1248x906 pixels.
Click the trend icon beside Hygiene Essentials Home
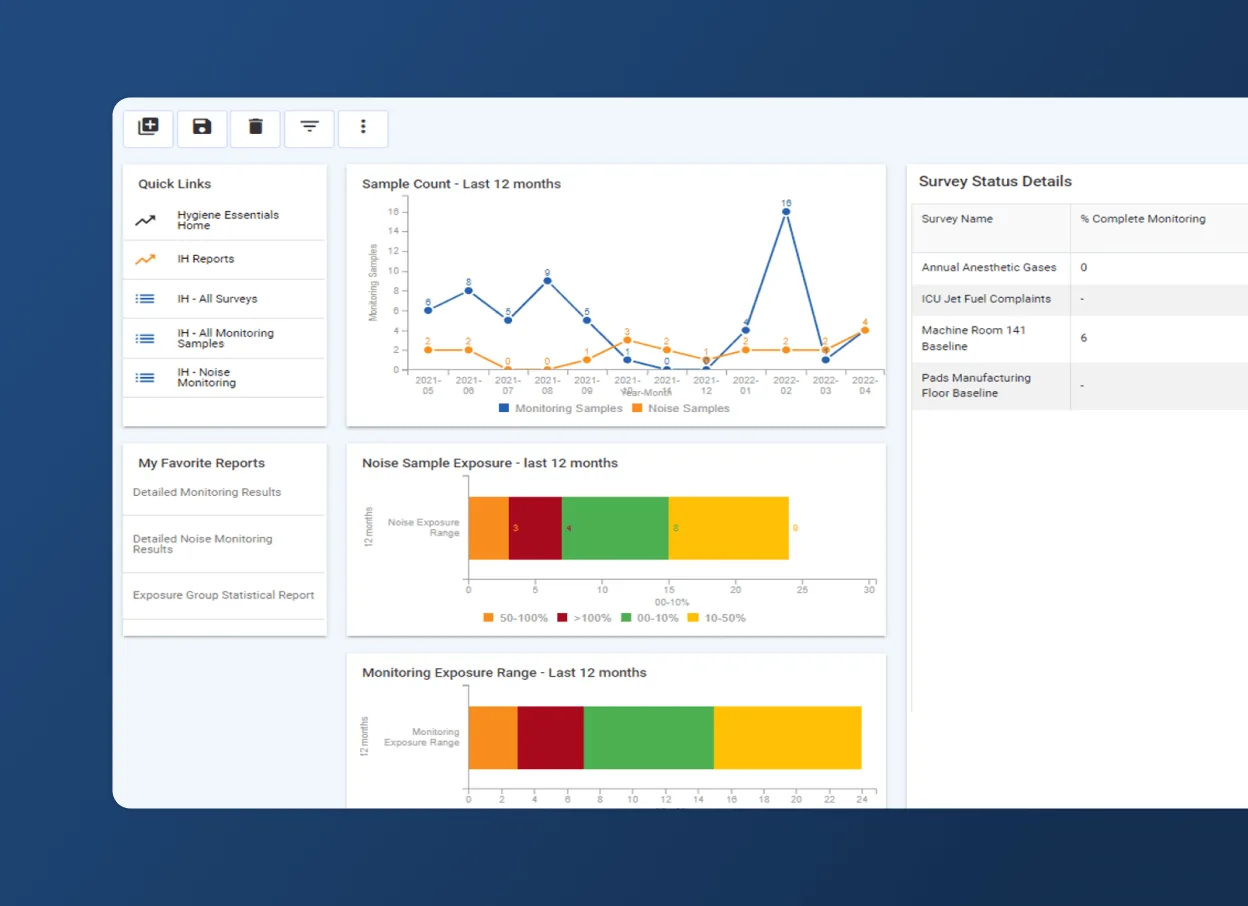coord(147,219)
